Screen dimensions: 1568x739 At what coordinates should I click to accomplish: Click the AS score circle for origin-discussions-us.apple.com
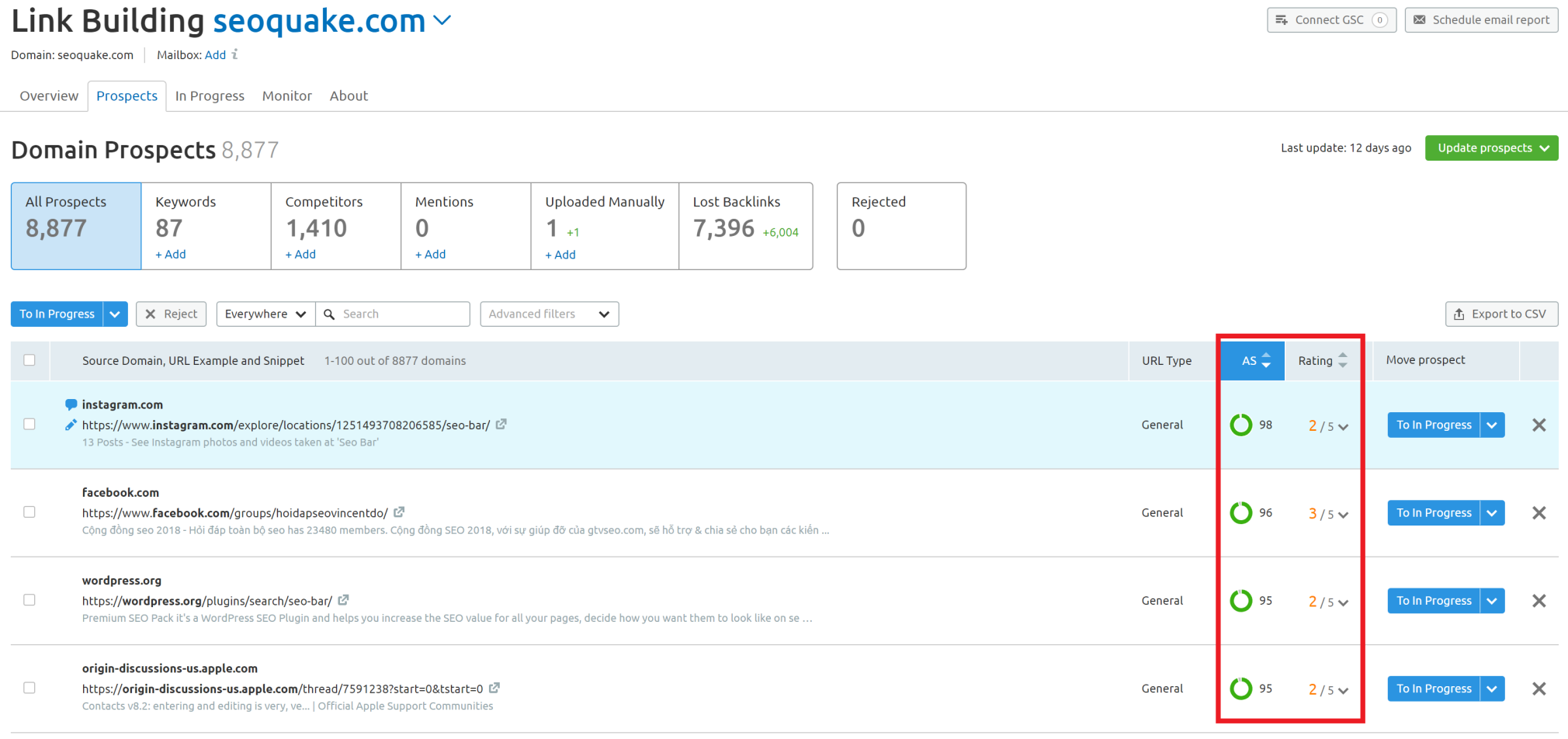coord(1241,689)
